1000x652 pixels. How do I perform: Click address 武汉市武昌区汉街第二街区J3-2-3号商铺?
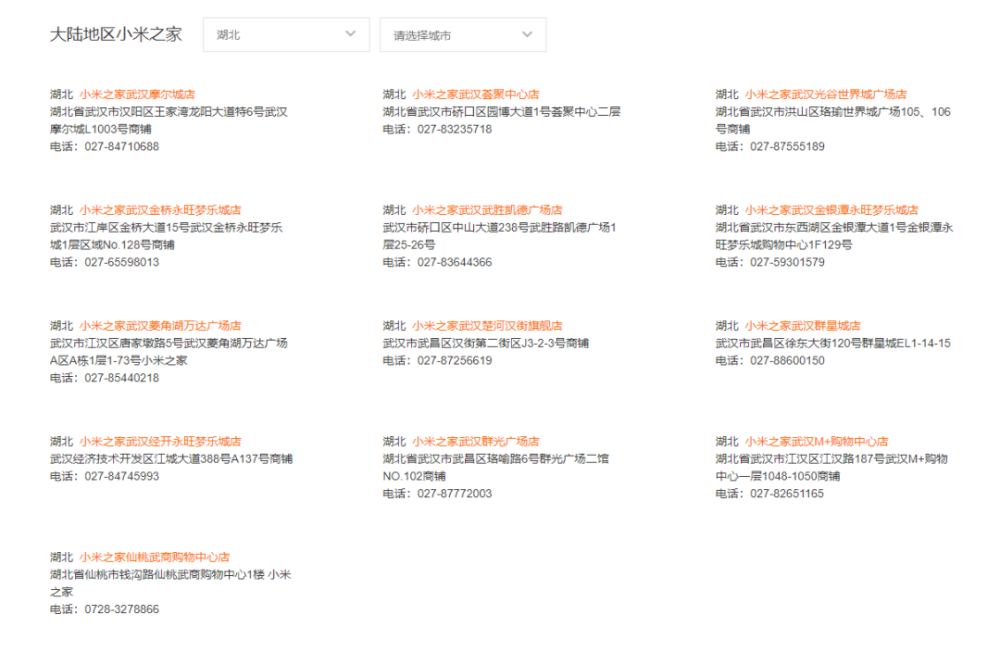pyautogui.click(x=486, y=343)
